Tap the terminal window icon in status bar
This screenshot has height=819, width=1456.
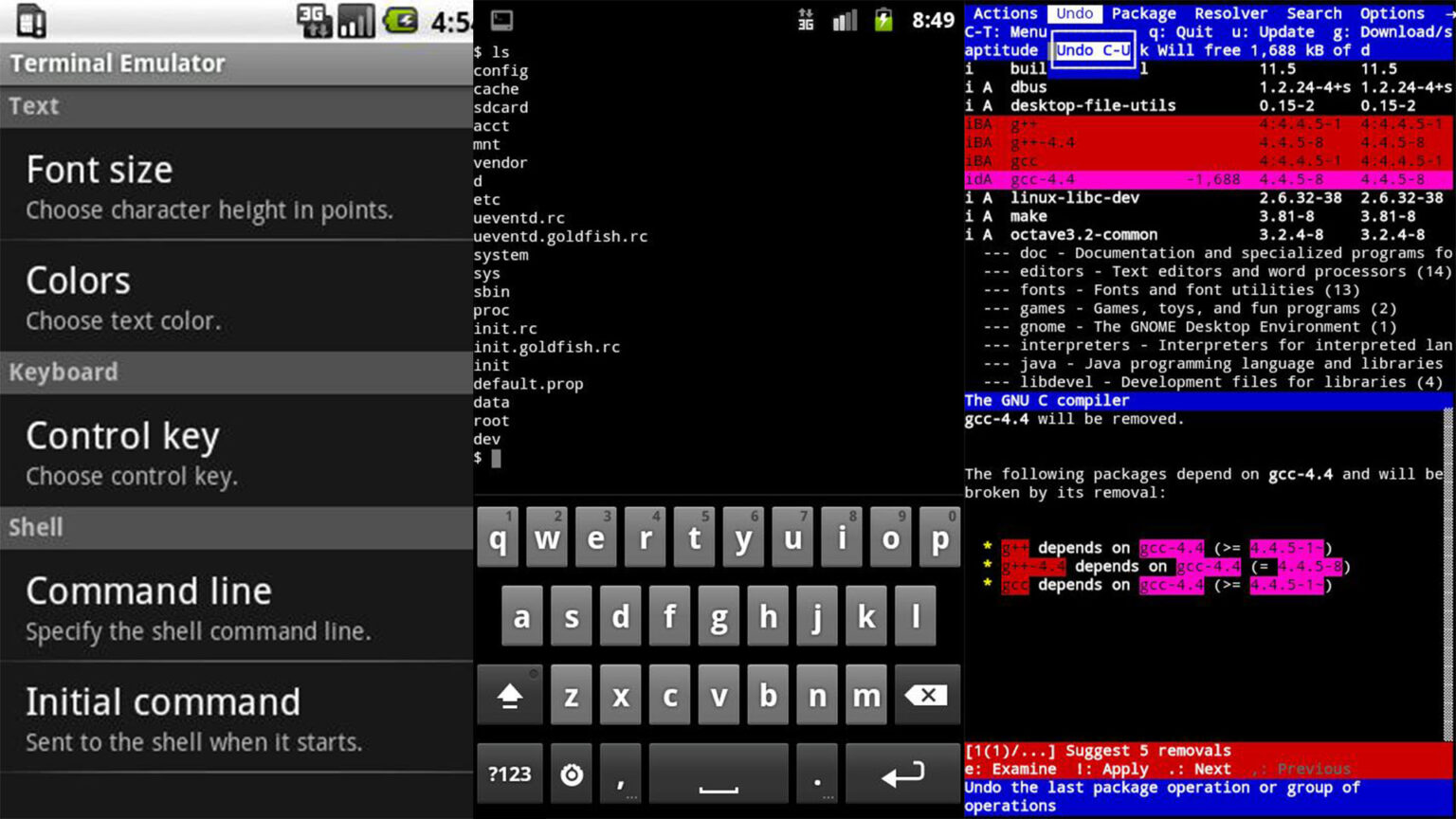click(x=501, y=20)
